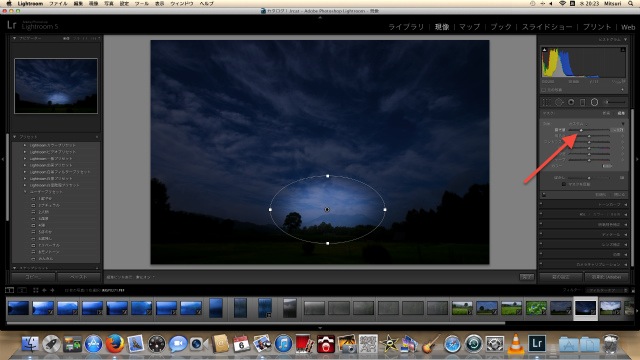Select the Graduated Filter tool
The width and height of the screenshot is (640, 360).
click(x=582, y=102)
